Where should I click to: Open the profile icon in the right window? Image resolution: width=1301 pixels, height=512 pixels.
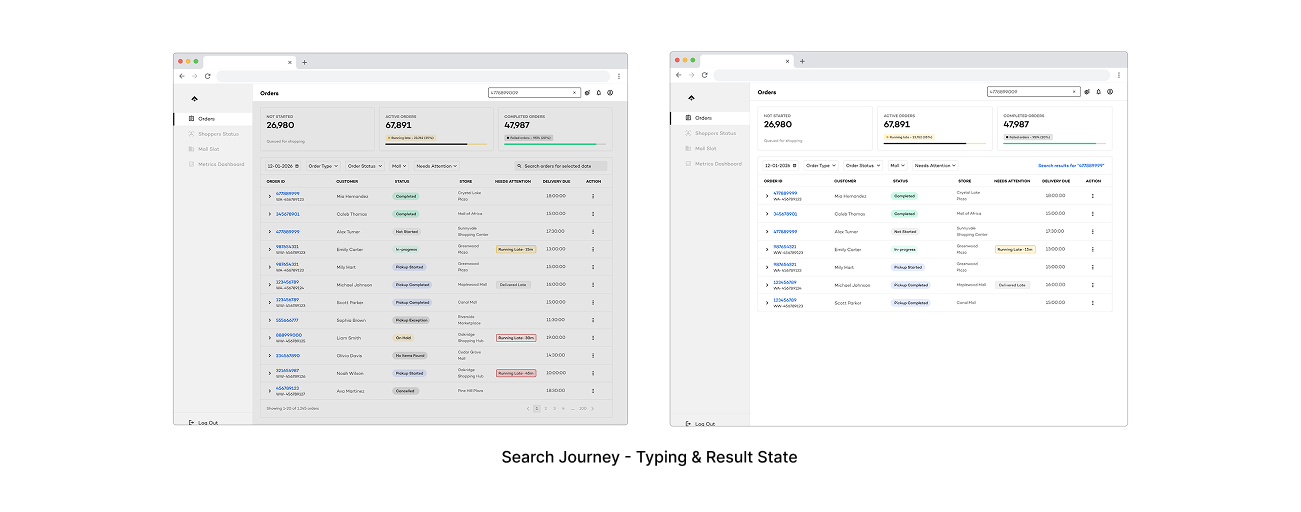[1110, 92]
